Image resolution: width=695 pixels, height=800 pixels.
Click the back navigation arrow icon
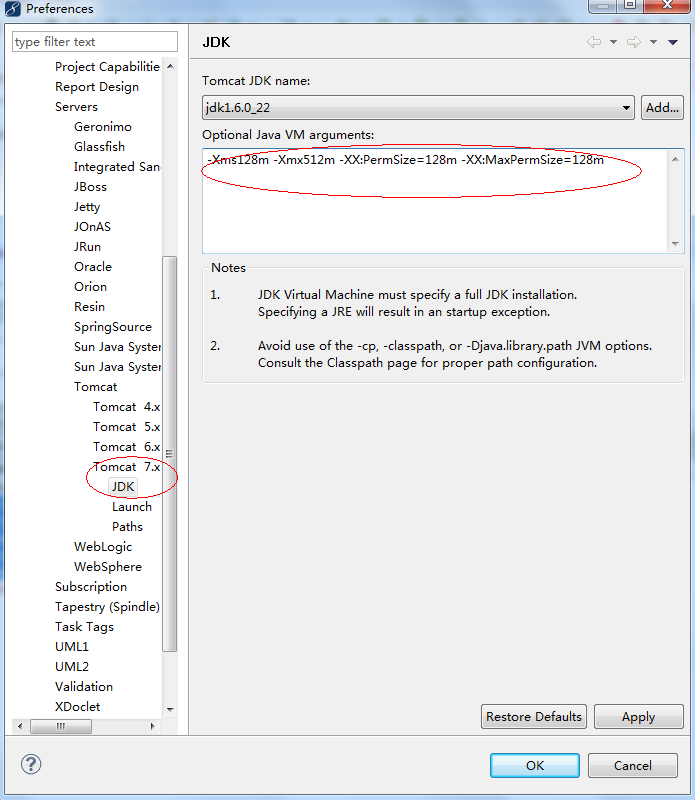(594, 42)
